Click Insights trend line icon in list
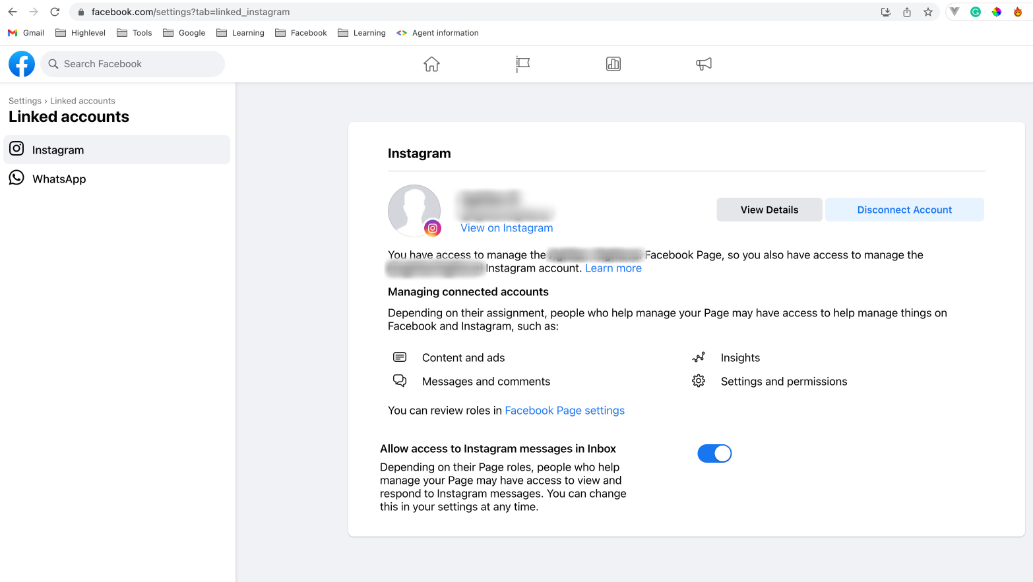The image size is (1033, 582). (698, 357)
